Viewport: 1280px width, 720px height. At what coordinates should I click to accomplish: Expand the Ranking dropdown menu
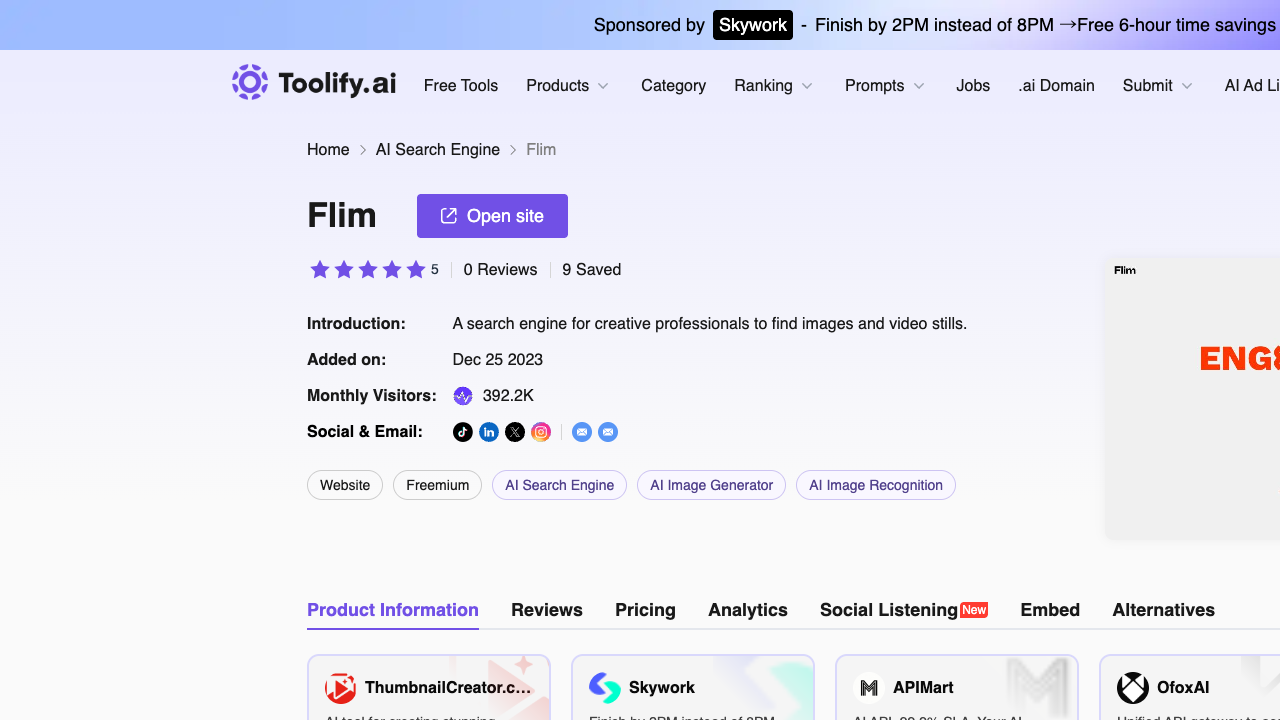(x=774, y=86)
